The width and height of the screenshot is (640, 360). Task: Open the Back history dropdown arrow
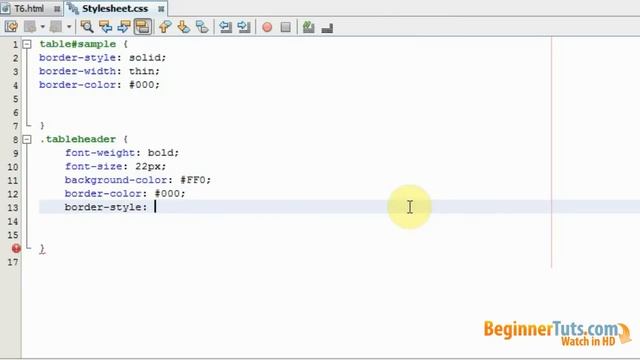(x=42, y=27)
